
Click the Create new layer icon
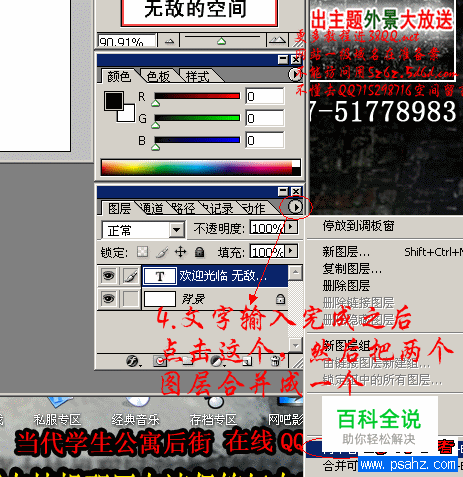pos(247,361)
